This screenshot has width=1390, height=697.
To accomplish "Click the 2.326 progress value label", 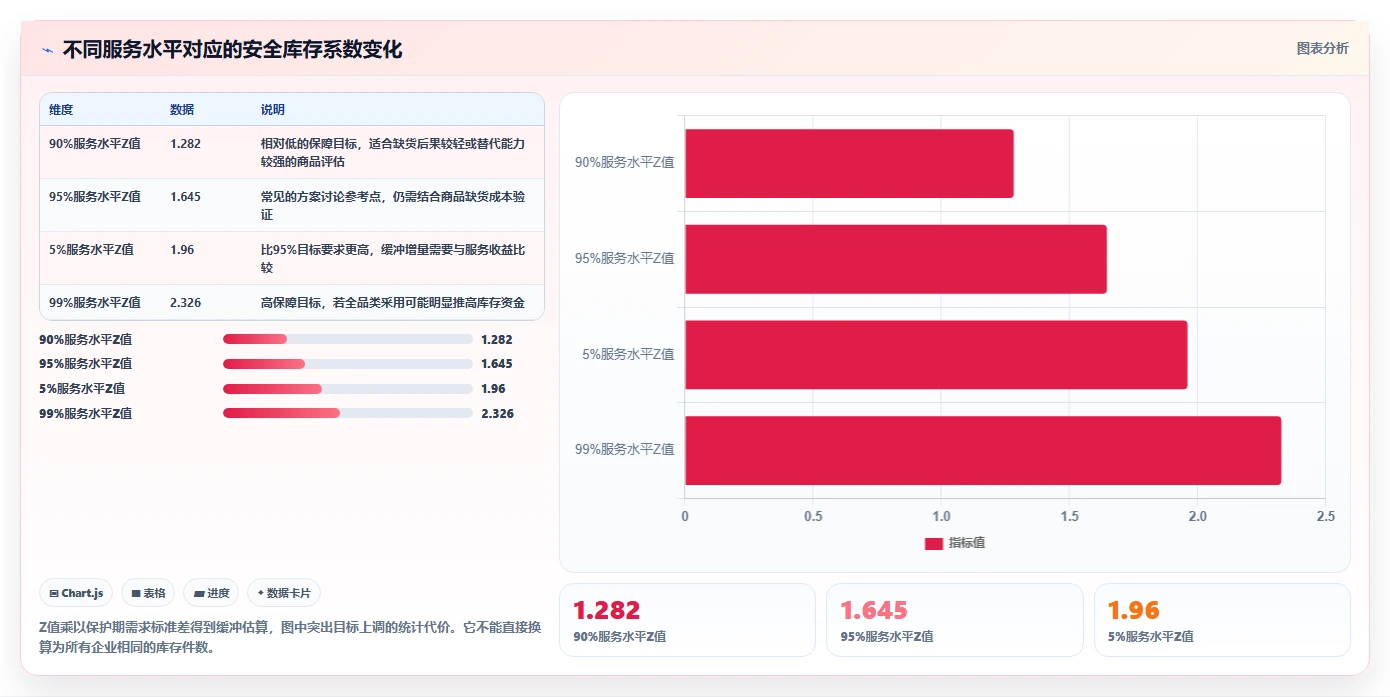I will click(x=497, y=413).
